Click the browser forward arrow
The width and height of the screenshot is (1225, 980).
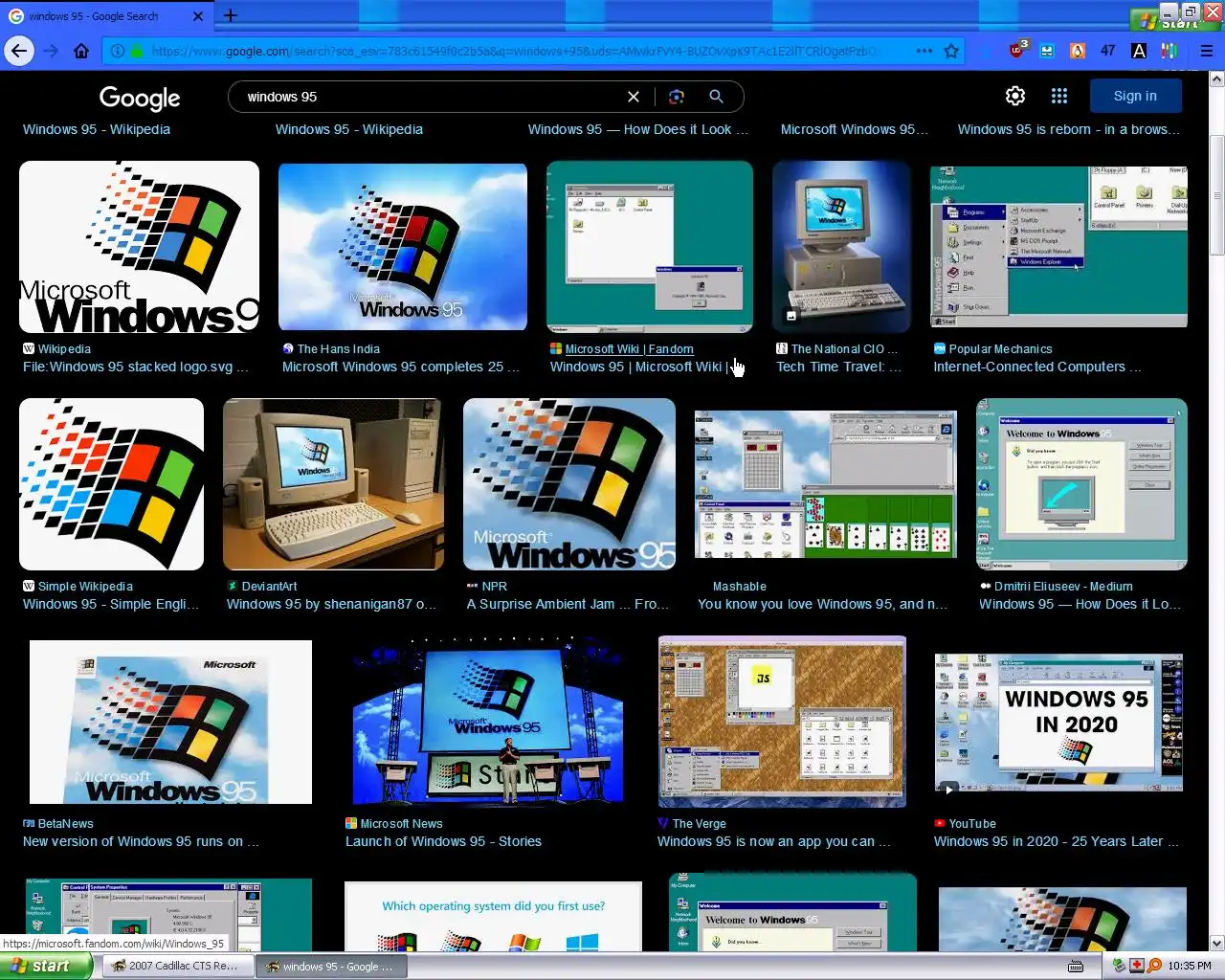point(51,51)
